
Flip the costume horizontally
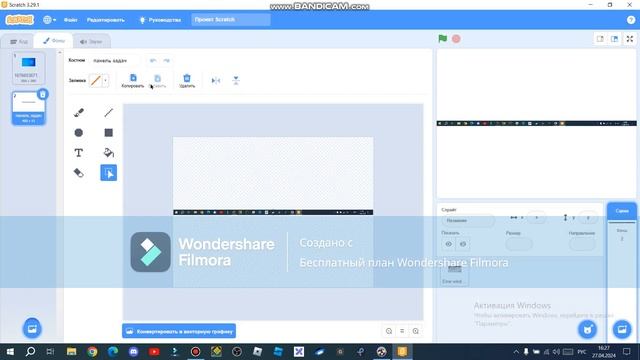pyautogui.click(x=216, y=80)
